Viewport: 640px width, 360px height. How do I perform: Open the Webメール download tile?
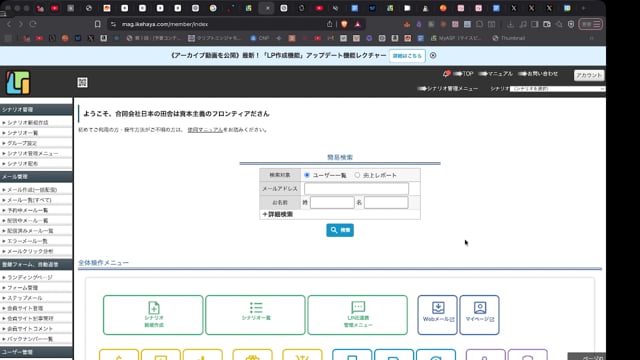(x=437, y=315)
